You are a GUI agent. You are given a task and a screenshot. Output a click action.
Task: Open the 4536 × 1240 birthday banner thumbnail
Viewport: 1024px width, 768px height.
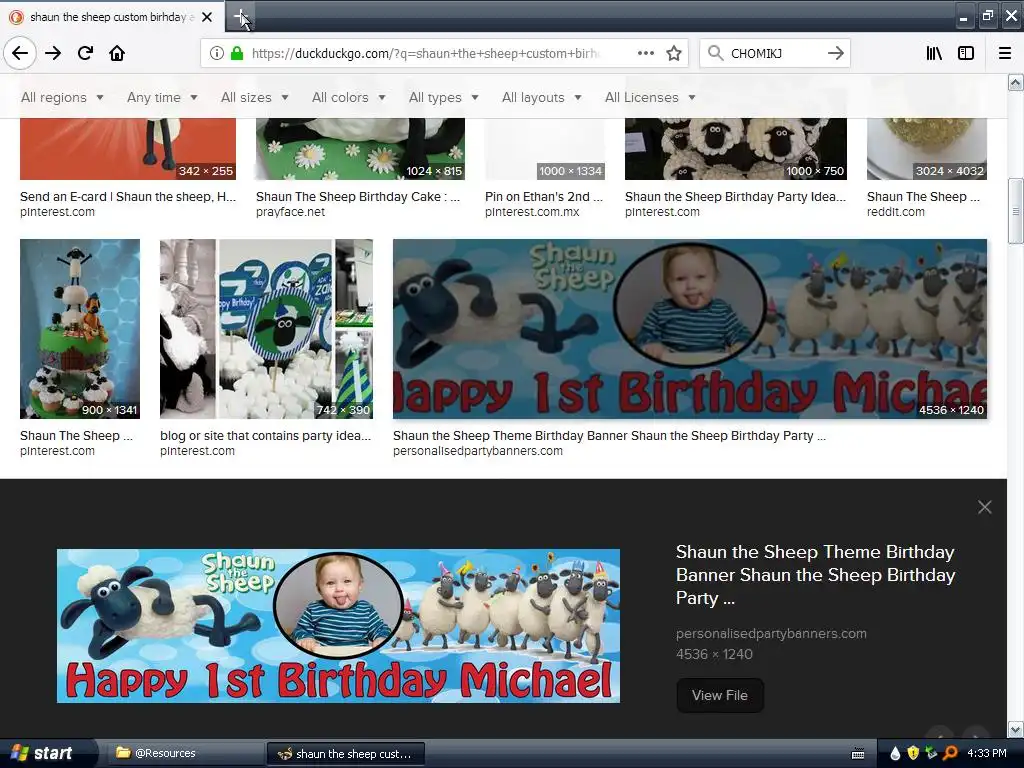point(690,328)
